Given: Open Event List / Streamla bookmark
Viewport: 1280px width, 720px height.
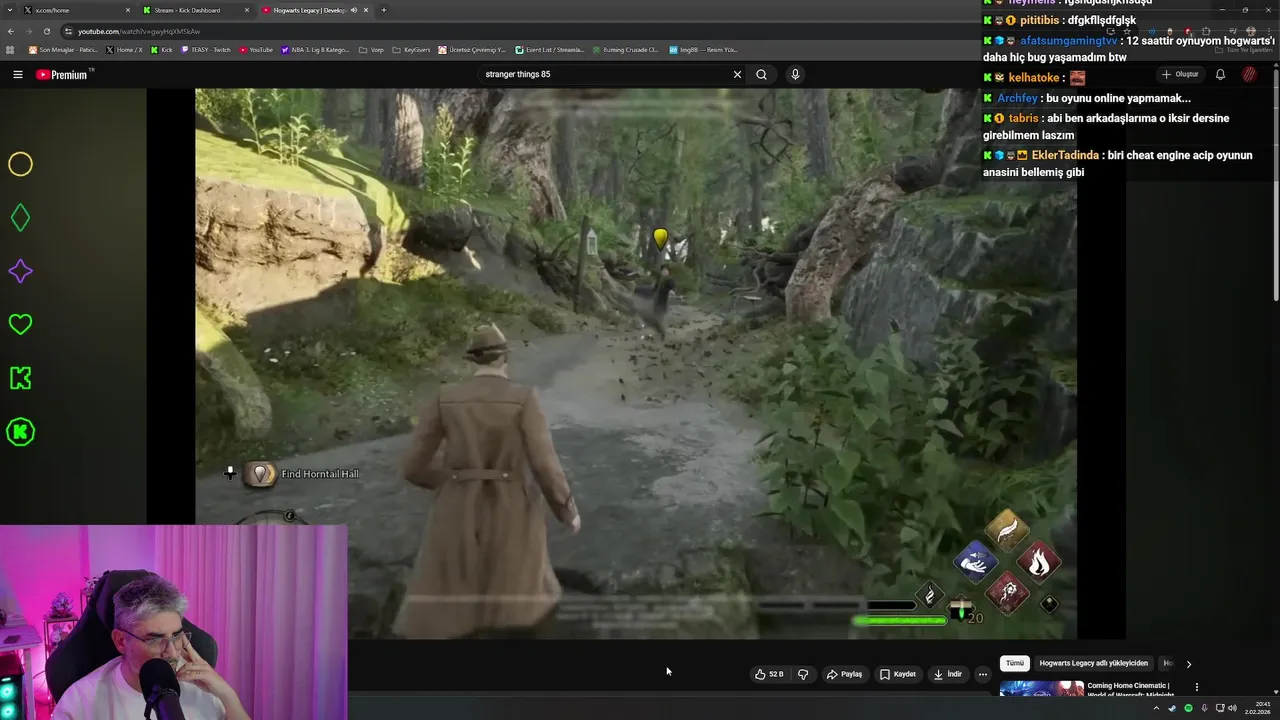Looking at the screenshot, I should (550, 49).
